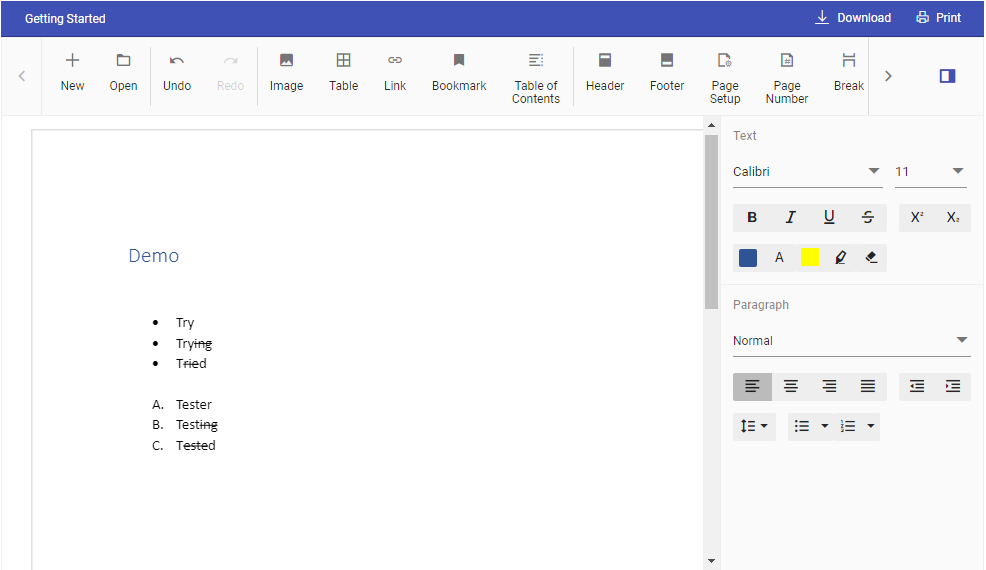The image size is (986, 570).
Task: Click the document's vertical scrollbar thumb
Action: coord(711,220)
